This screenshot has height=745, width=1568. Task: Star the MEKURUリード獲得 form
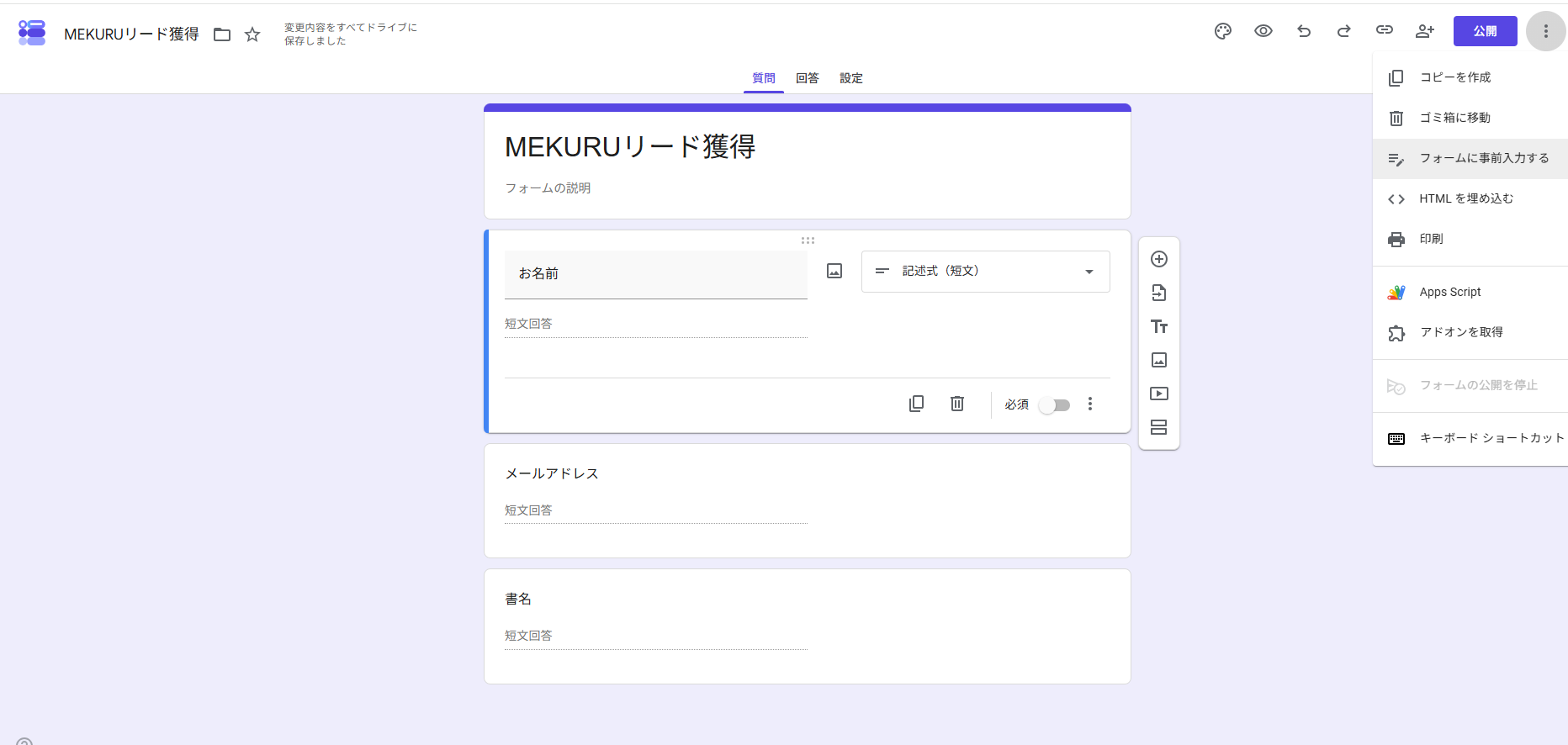(x=252, y=34)
